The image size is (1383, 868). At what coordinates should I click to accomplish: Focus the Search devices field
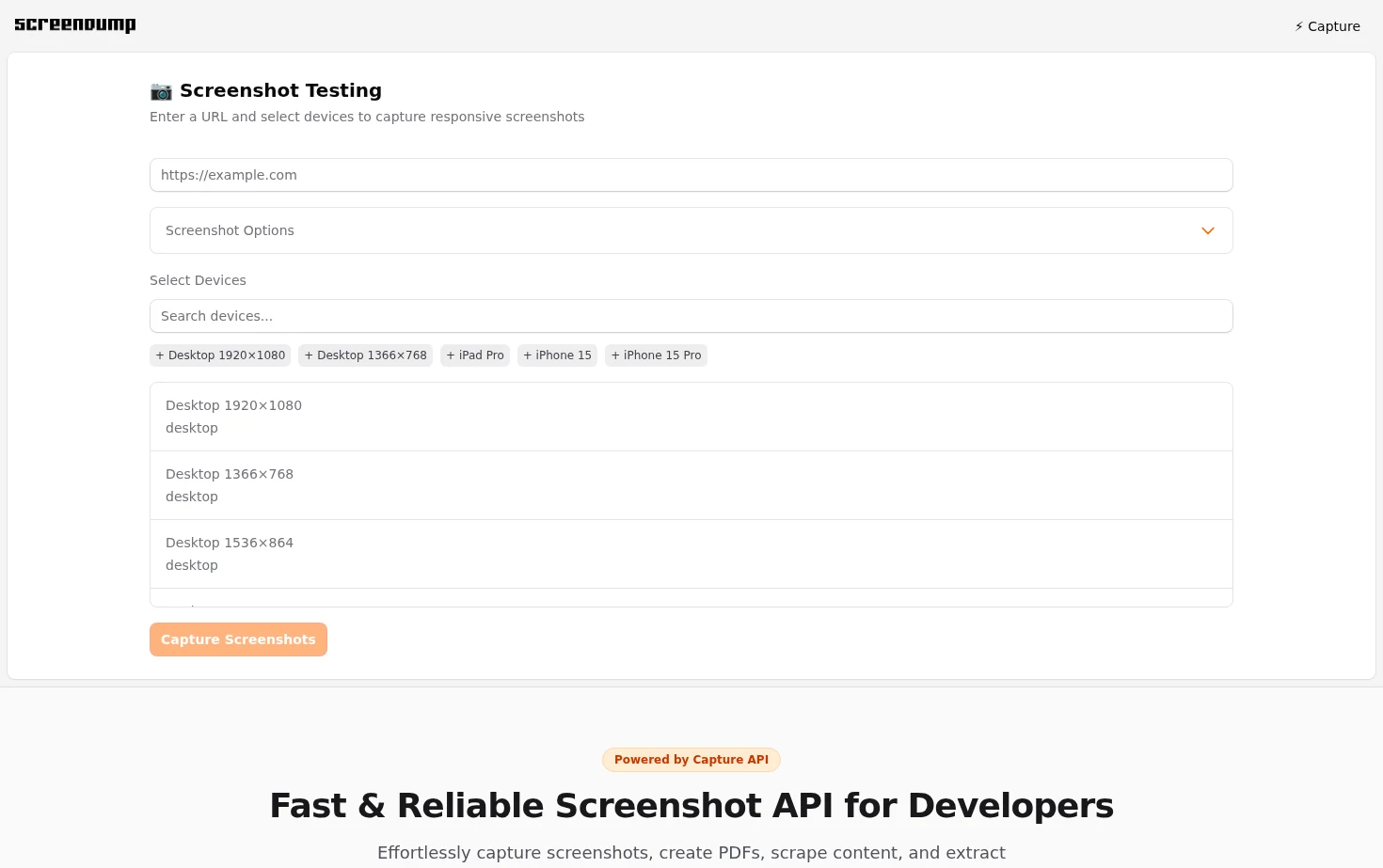(x=691, y=316)
